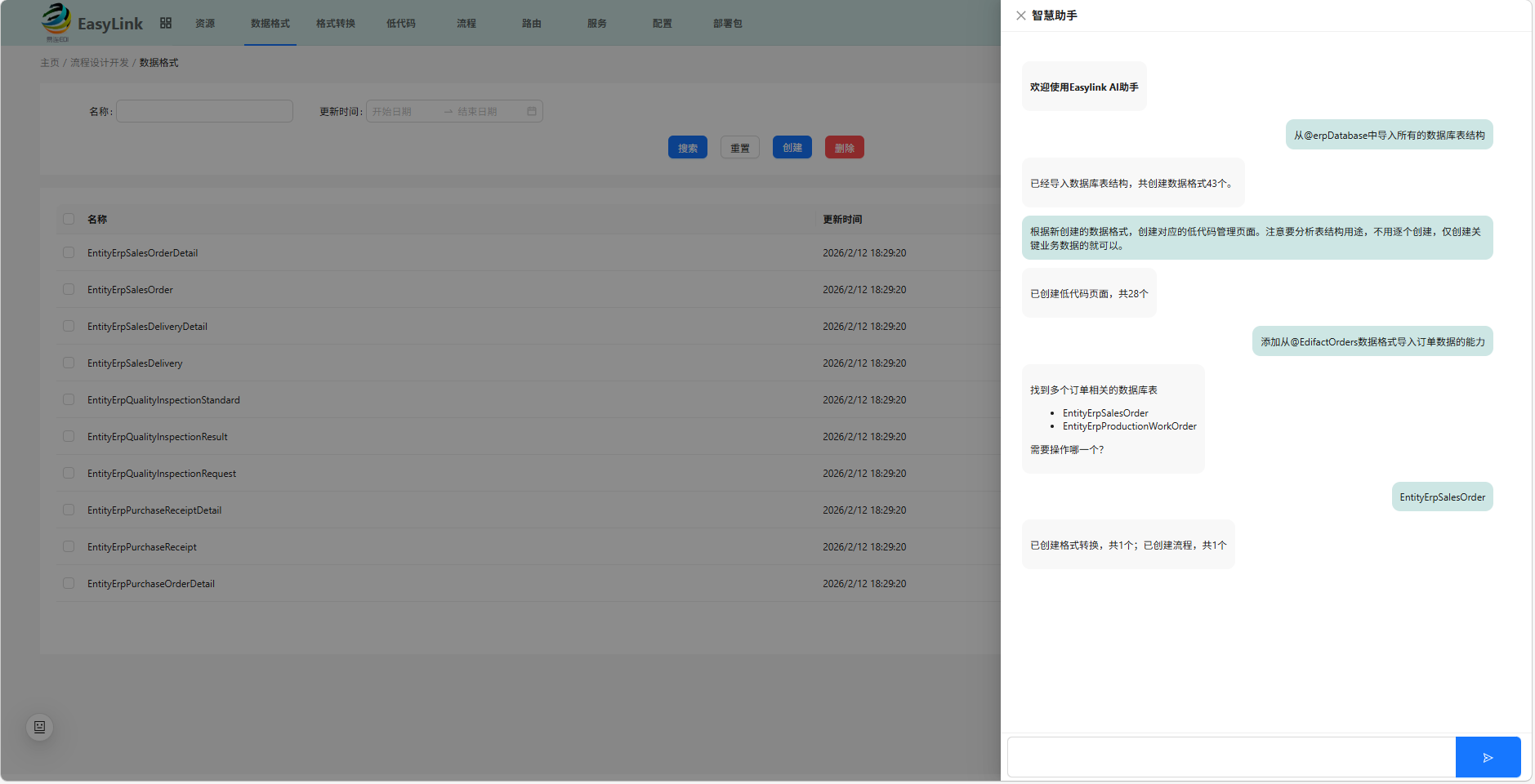The image size is (1535, 784).
Task: Open the 路由 menu
Action: pos(532,24)
